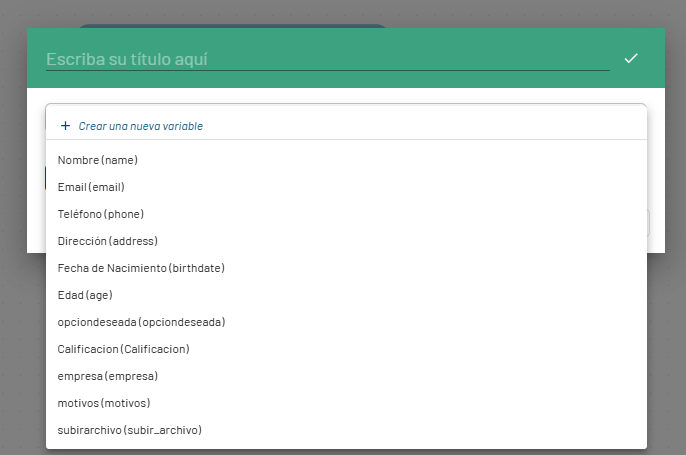Click the plus icon for new variable
Viewport: 686px width, 455px height.
[x=66, y=126]
